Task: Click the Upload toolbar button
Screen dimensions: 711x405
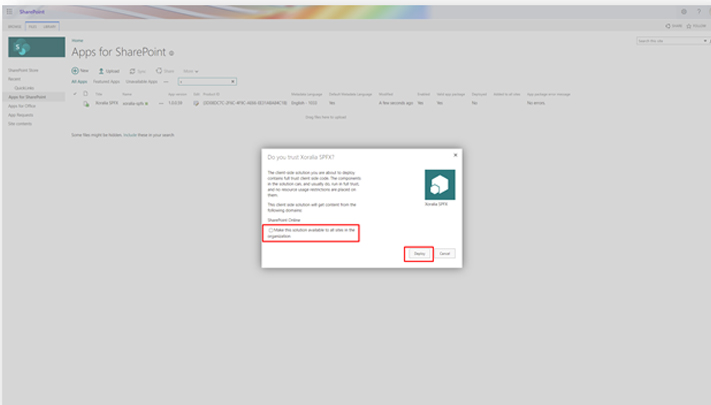Action: (x=109, y=71)
